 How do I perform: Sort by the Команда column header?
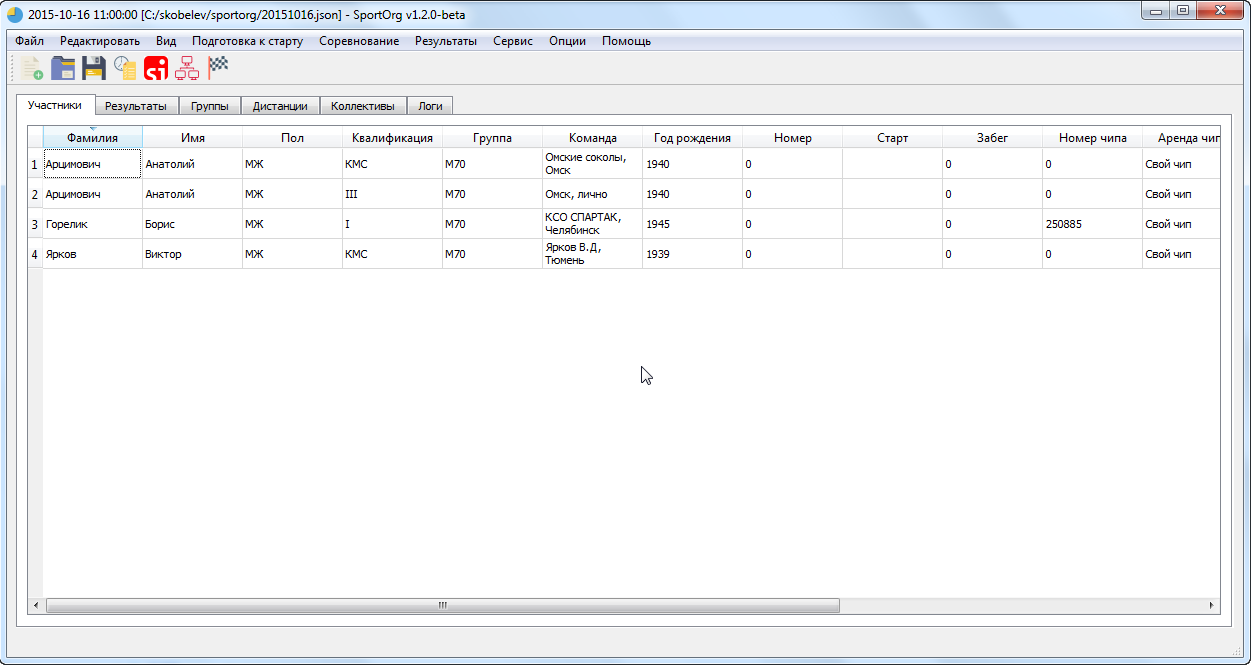pos(592,138)
